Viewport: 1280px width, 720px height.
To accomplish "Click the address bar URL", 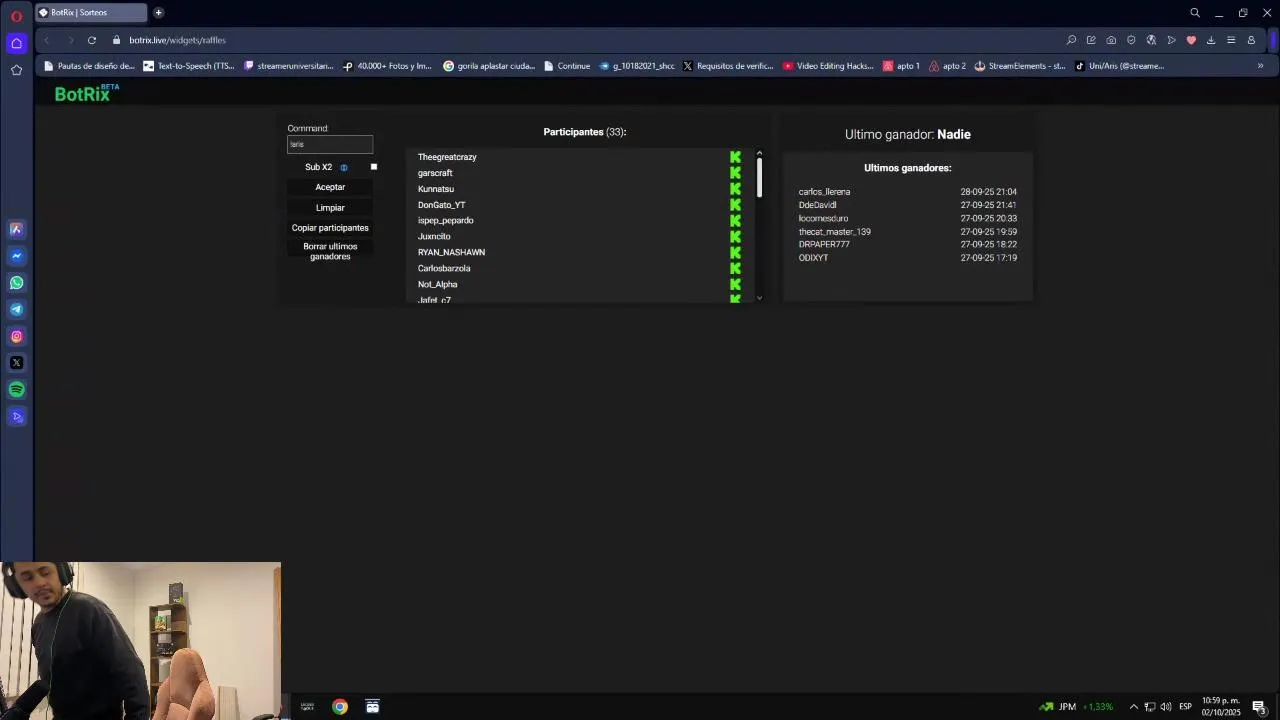I will click(x=177, y=40).
